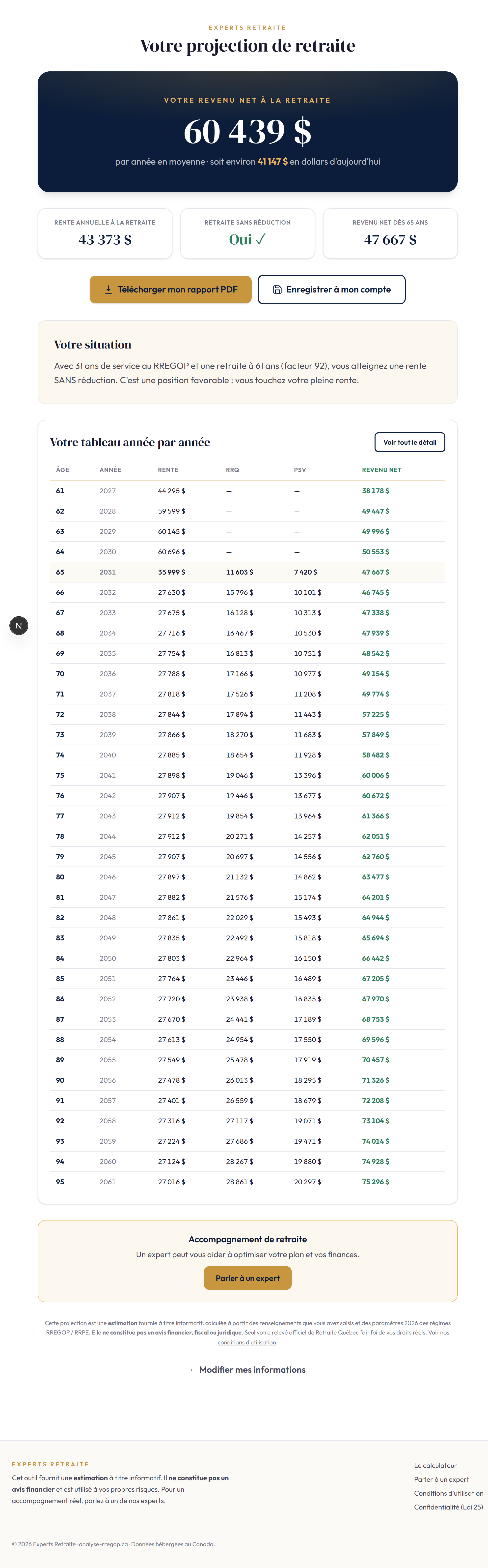Click the 7 420 $ PSV cell

[305, 572]
